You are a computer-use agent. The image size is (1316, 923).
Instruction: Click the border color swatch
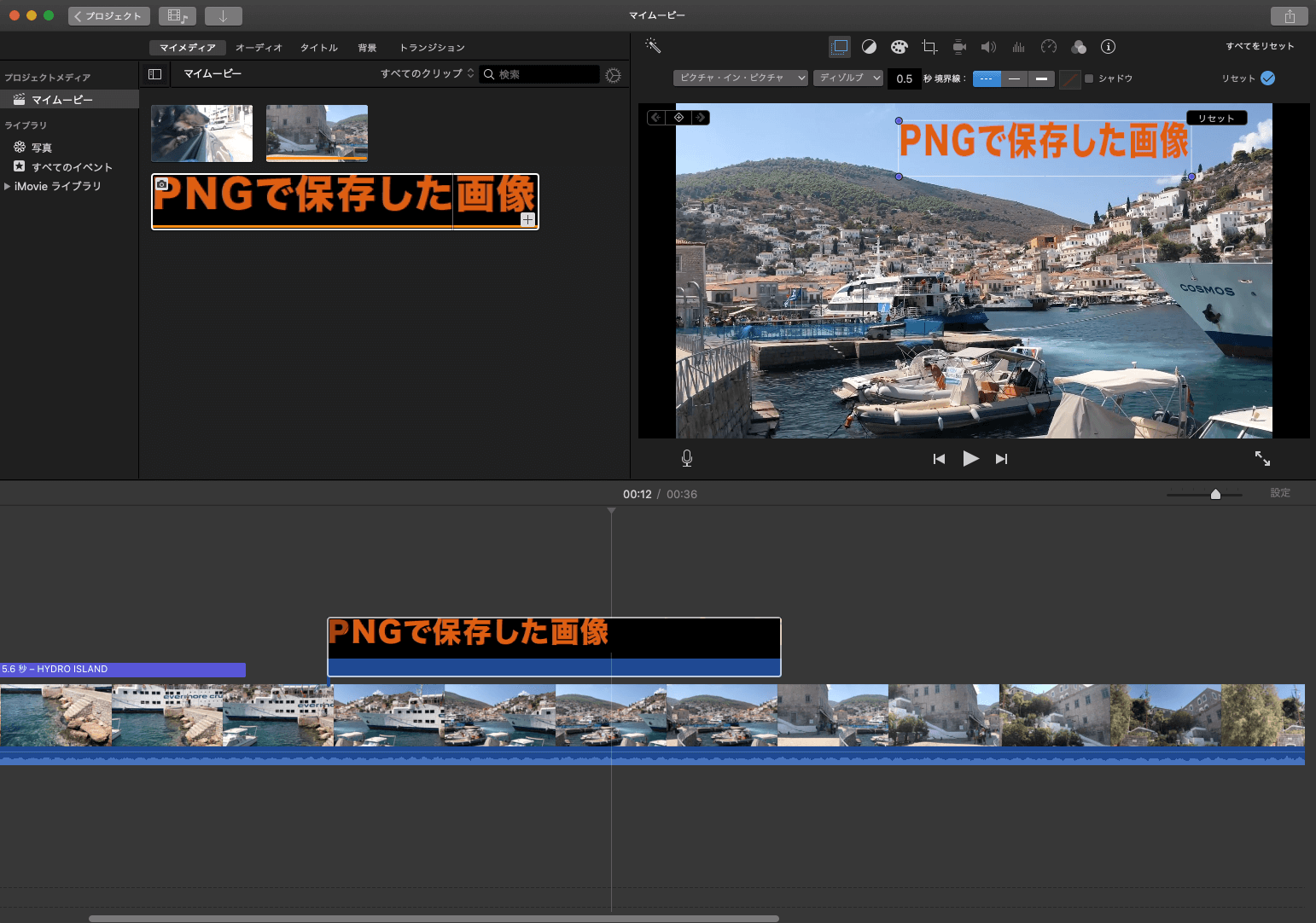[1069, 79]
